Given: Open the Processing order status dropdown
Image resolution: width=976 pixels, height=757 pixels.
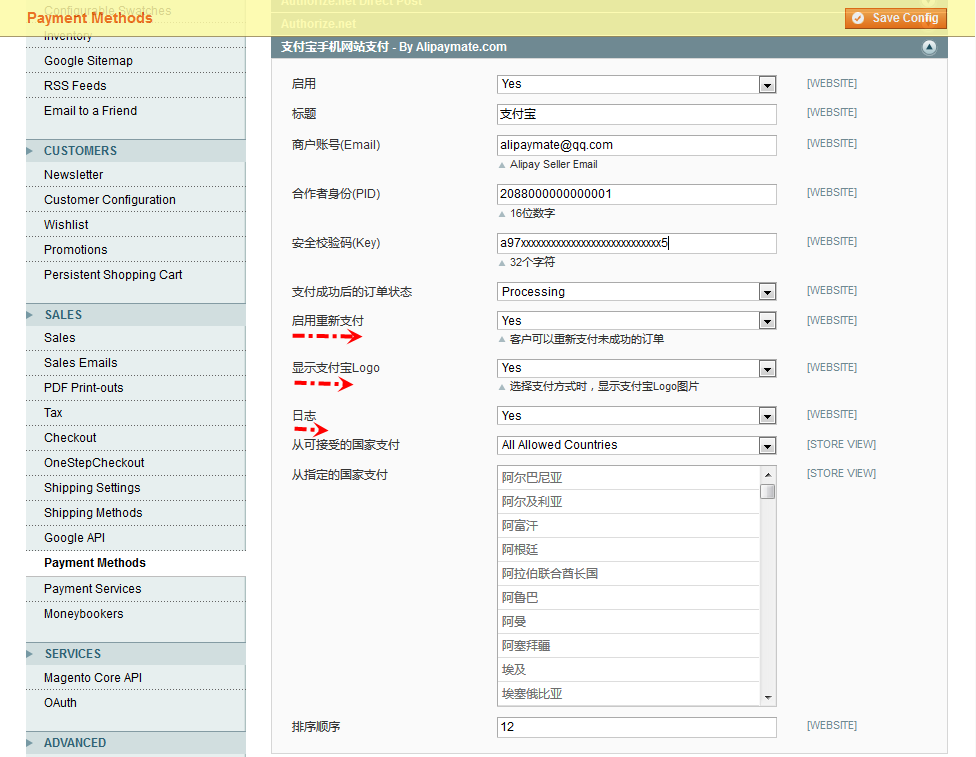Looking at the screenshot, I should click(636, 292).
